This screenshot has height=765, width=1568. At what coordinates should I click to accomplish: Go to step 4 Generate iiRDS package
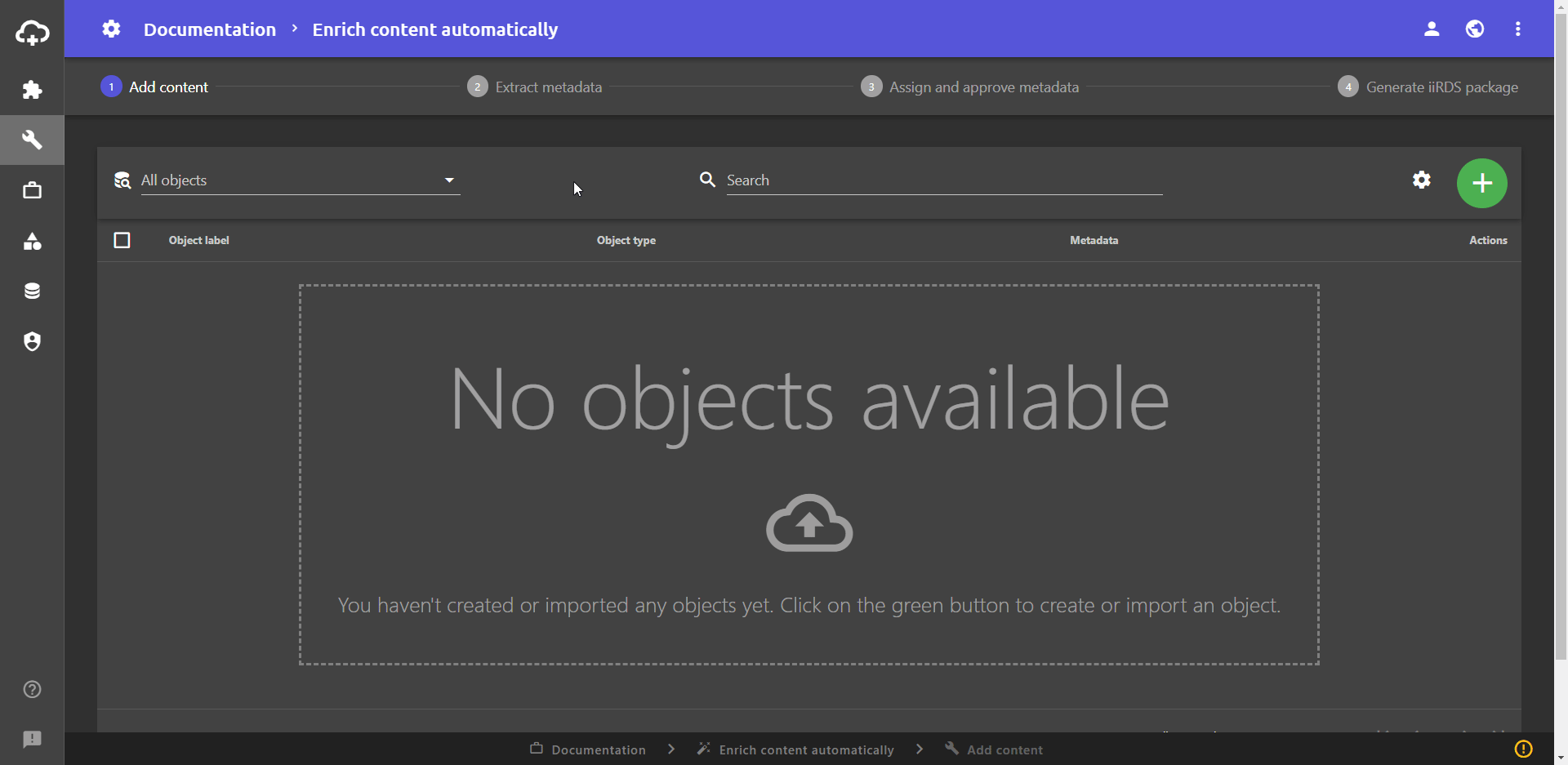point(1428,87)
